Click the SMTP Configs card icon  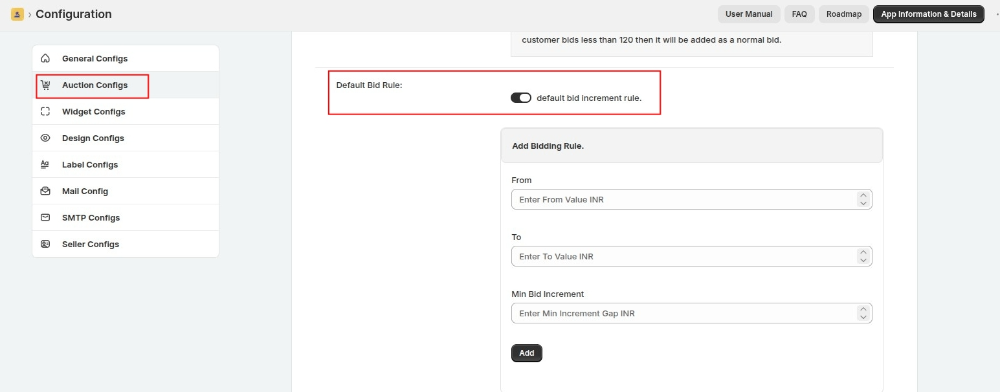point(45,217)
